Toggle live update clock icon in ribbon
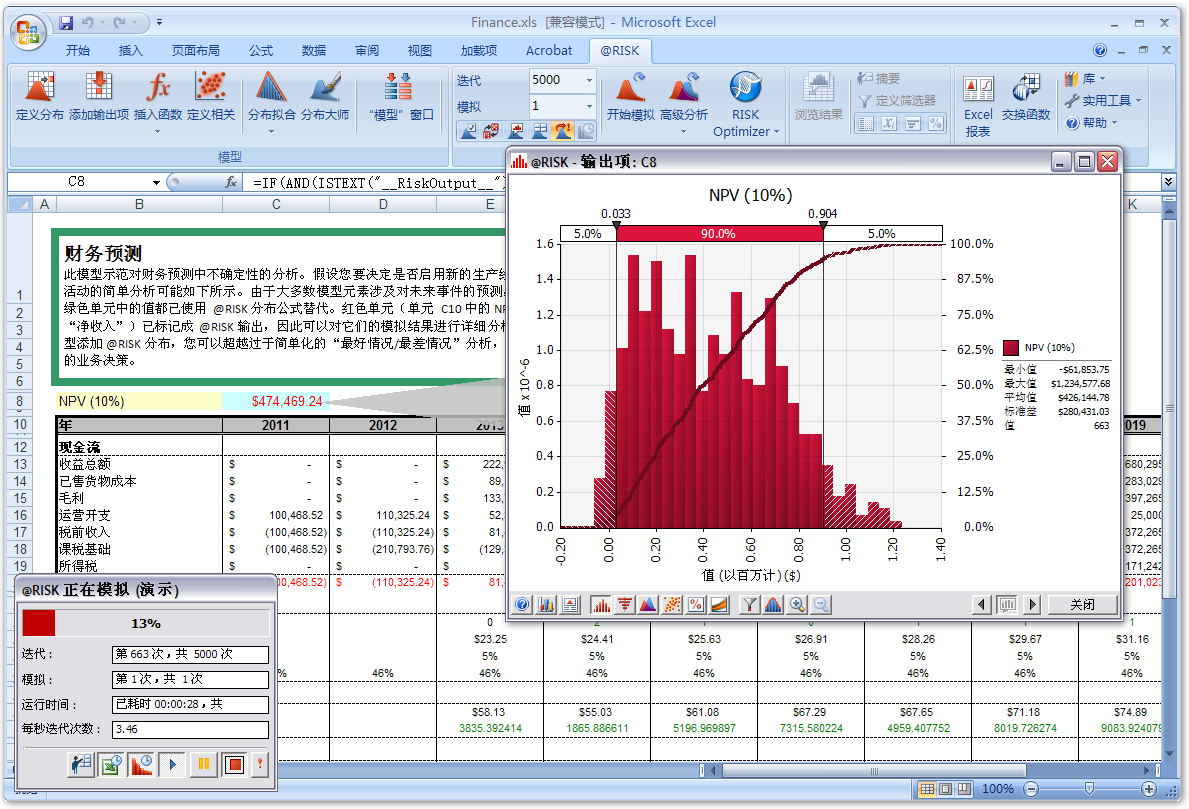This screenshot has height=809, width=1189. tap(585, 131)
